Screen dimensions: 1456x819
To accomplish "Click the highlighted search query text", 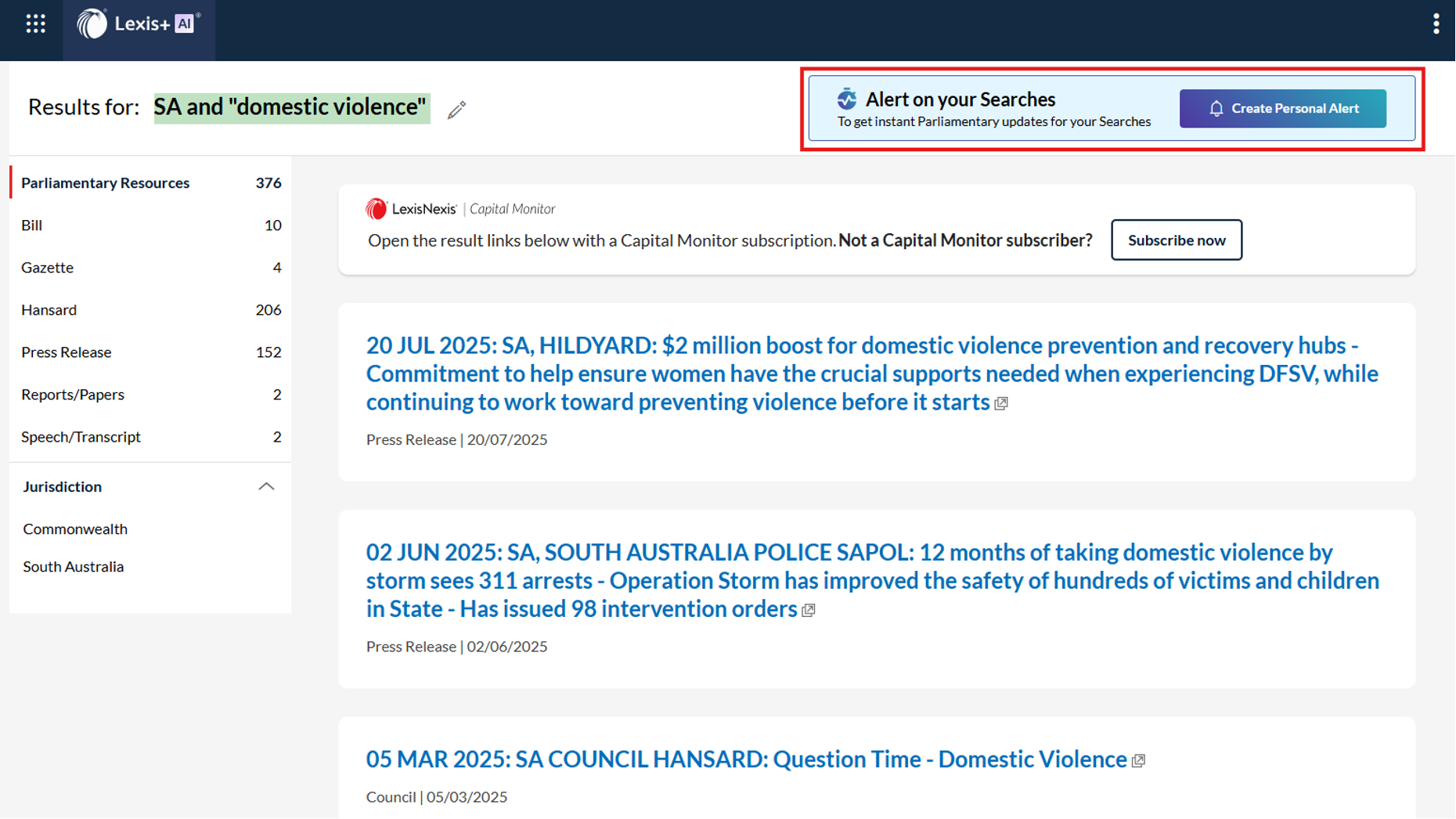I will point(290,107).
